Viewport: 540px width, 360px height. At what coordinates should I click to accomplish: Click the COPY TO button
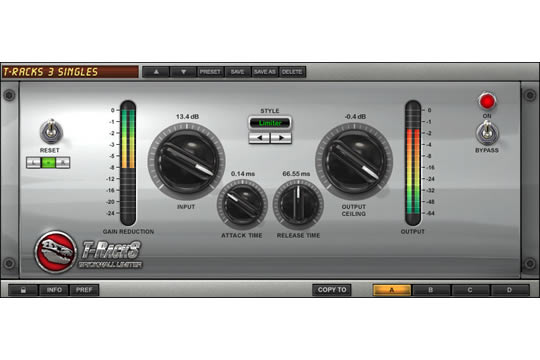[x=332, y=290]
